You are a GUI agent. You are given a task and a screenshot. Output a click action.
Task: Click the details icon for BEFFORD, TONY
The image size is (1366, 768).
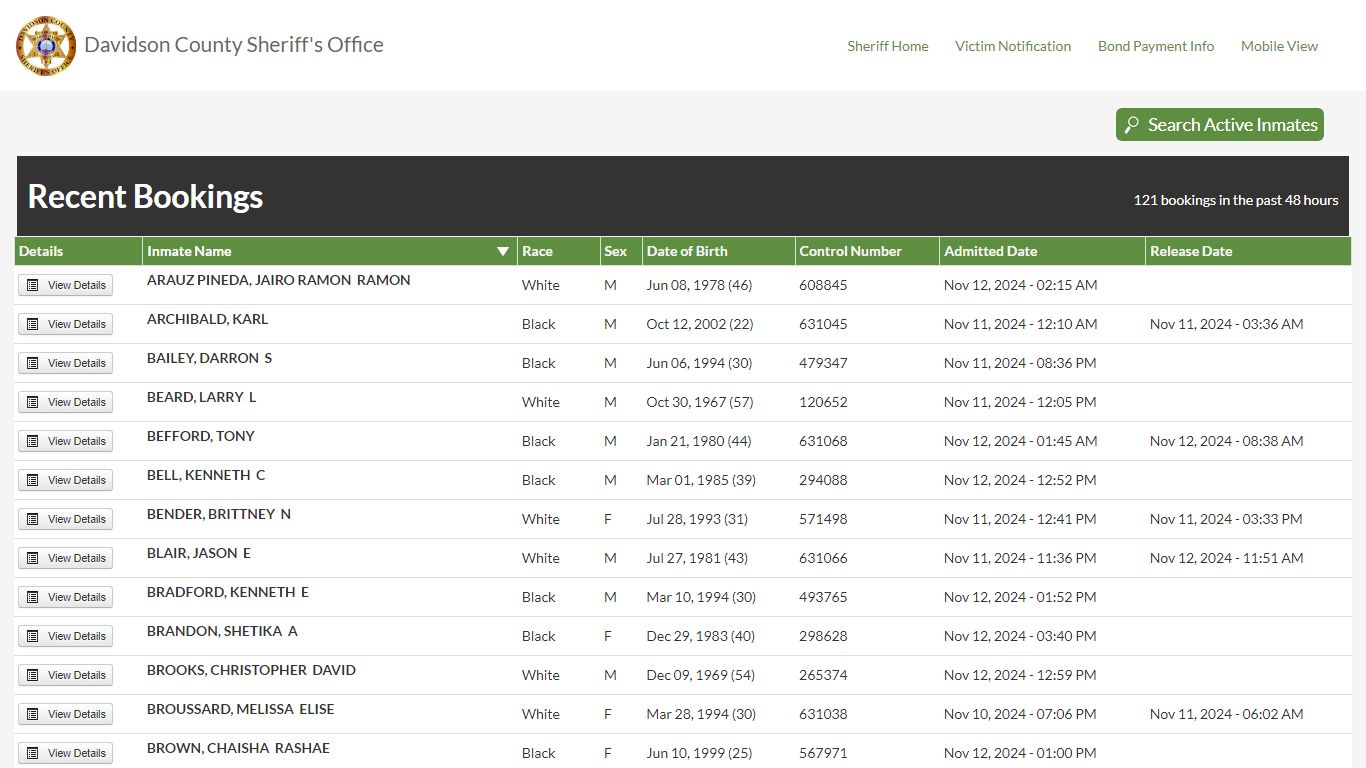(x=33, y=441)
